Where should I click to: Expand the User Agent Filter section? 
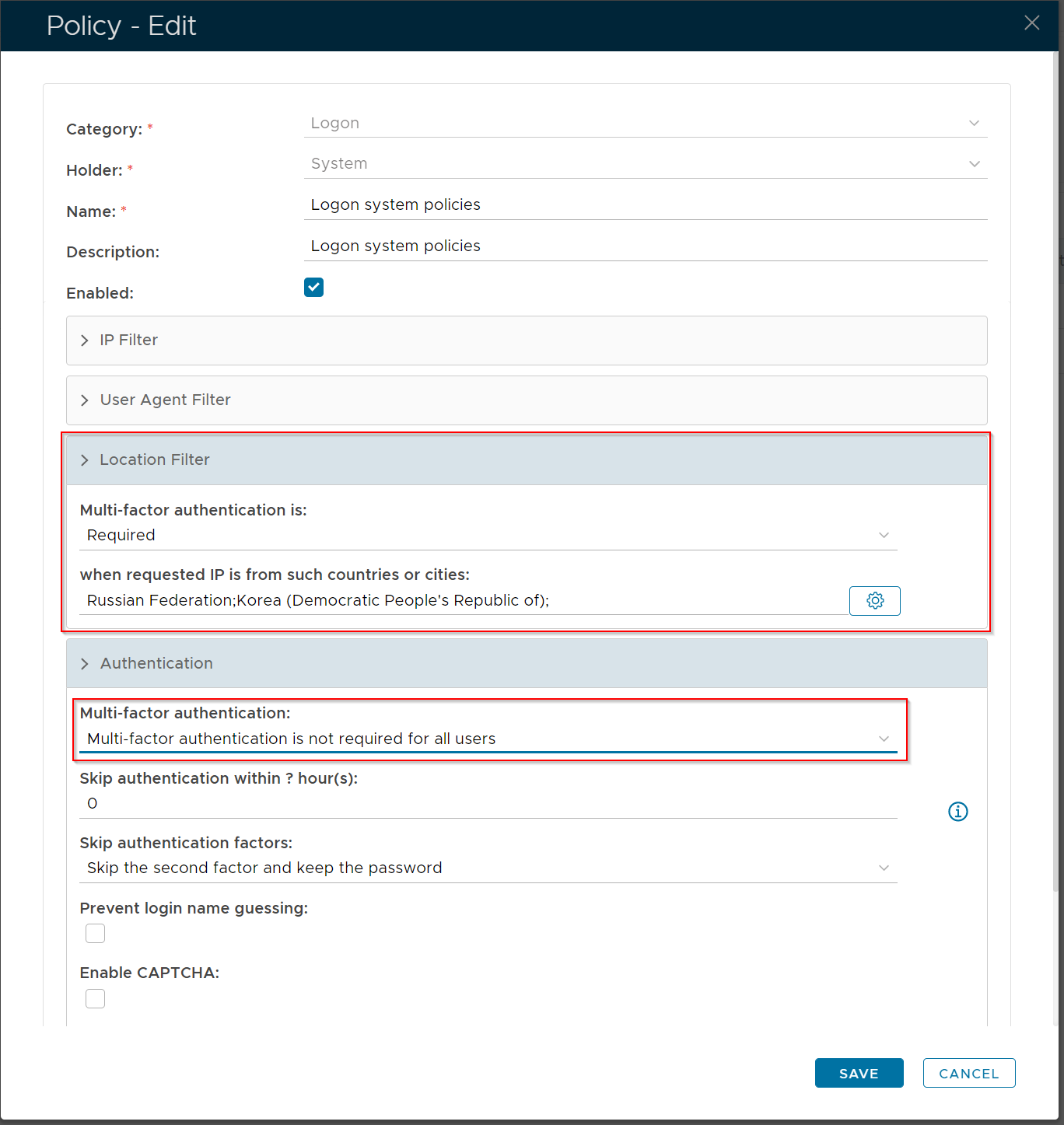165,400
